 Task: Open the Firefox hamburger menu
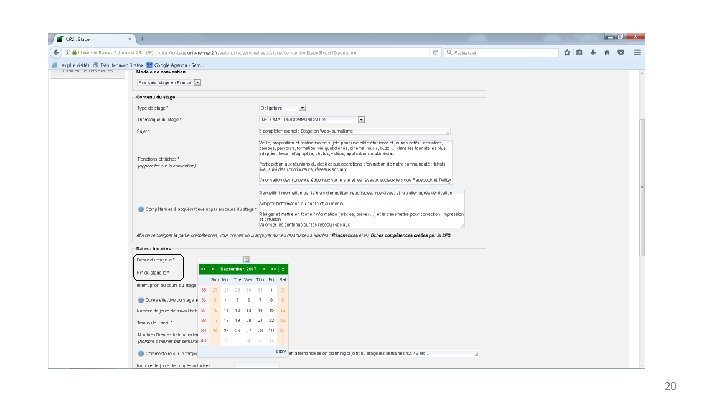[x=637, y=52]
